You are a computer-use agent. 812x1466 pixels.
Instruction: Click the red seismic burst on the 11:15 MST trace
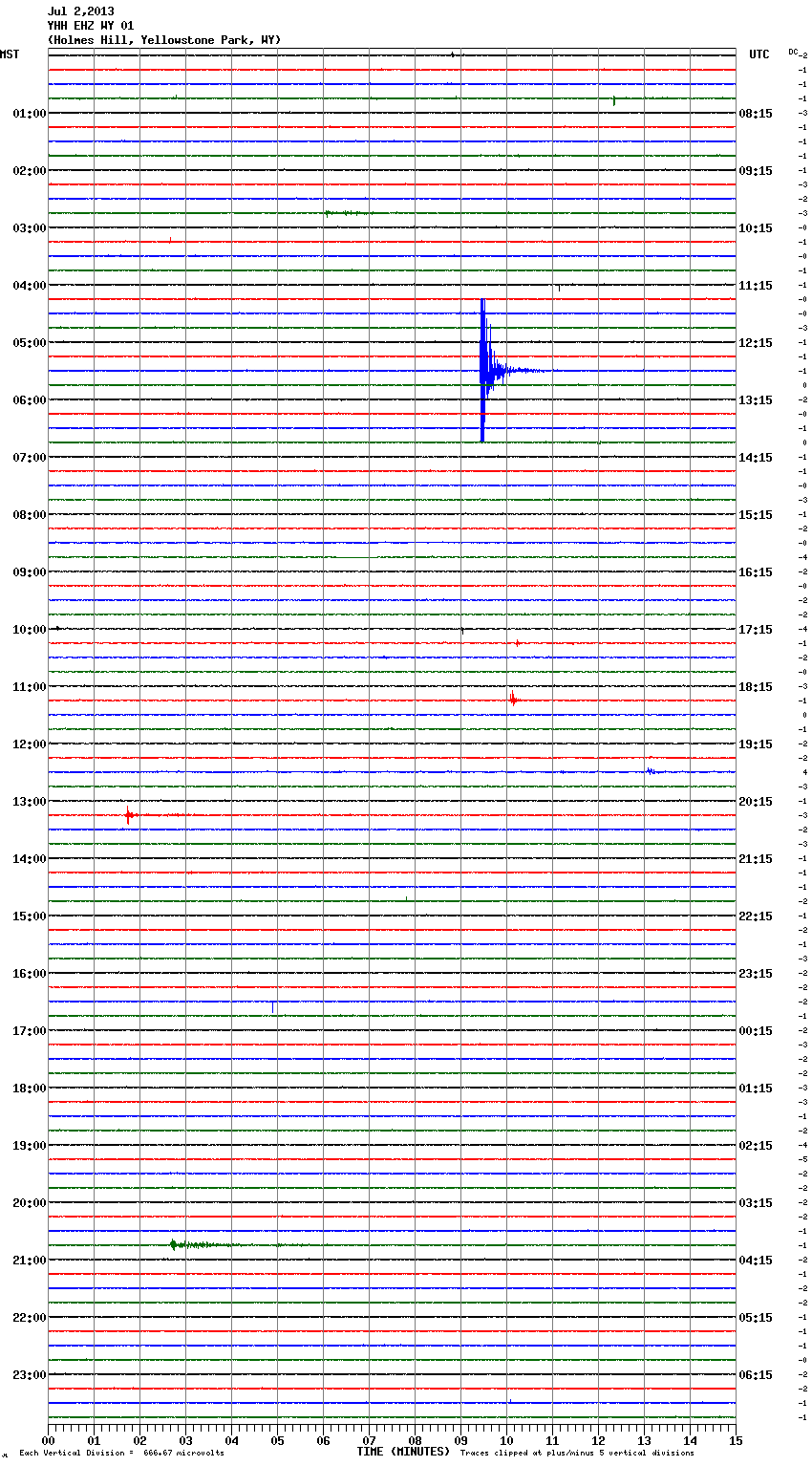coord(513,700)
